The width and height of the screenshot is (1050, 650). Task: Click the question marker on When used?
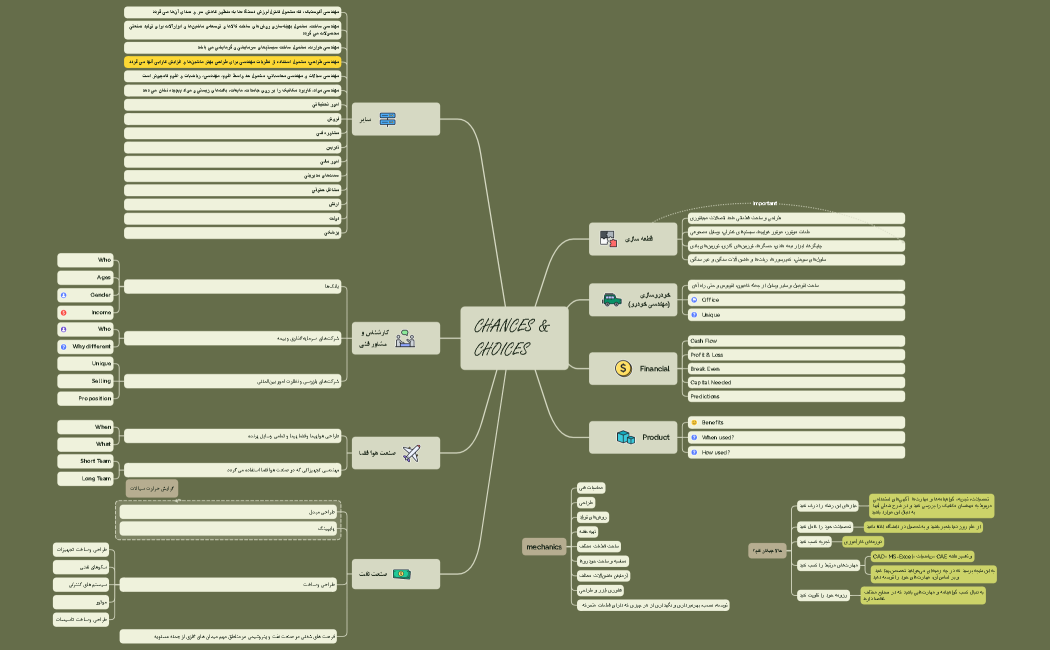694,437
